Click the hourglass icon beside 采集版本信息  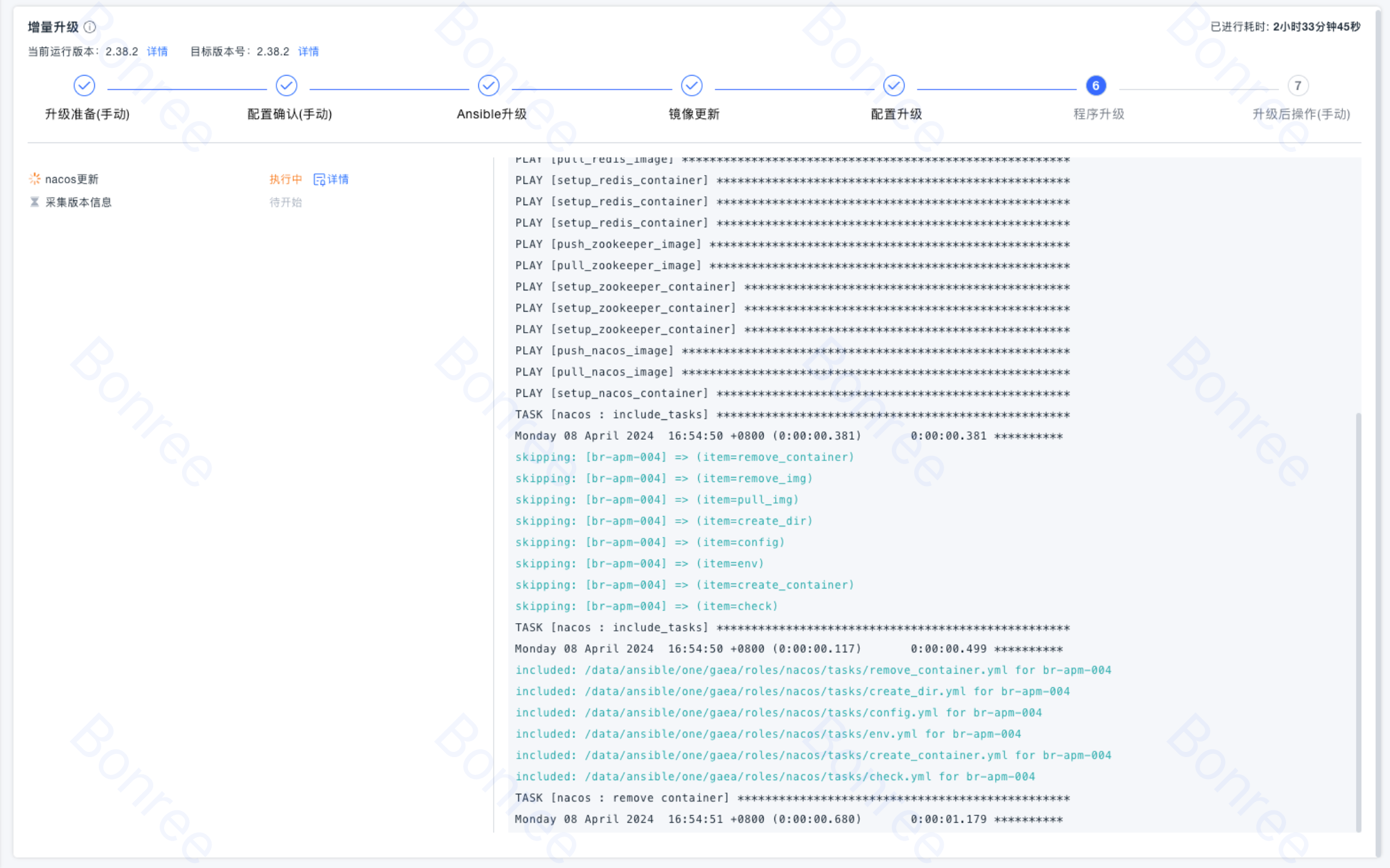[35, 202]
